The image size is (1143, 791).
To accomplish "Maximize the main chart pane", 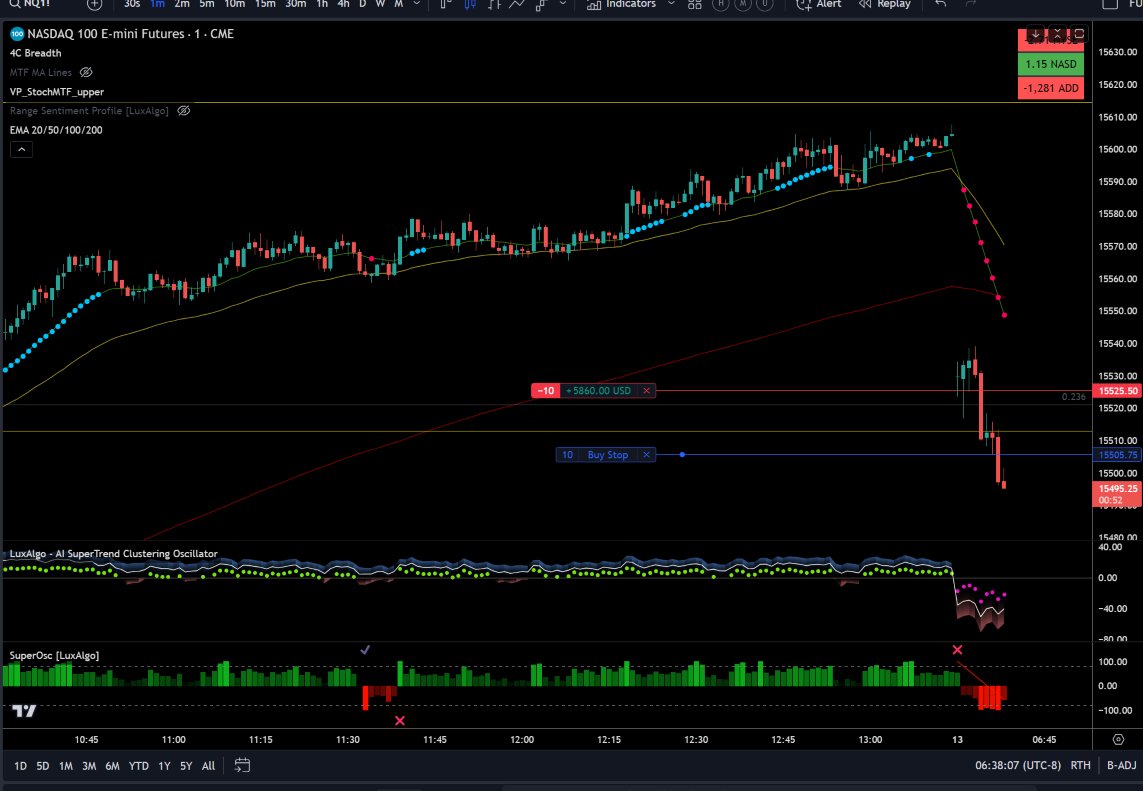I will coord(1080,34).
